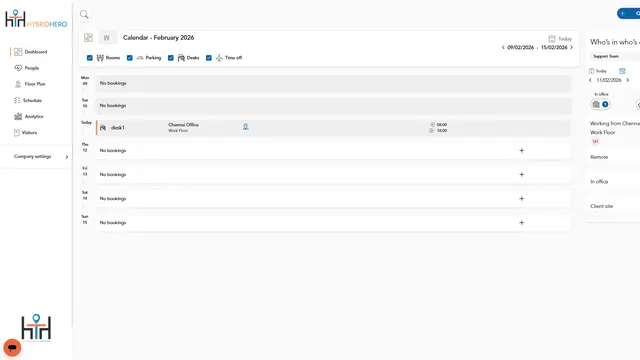Open the desk1 booking row
The image size is (640, 360).
click(333, 128)
